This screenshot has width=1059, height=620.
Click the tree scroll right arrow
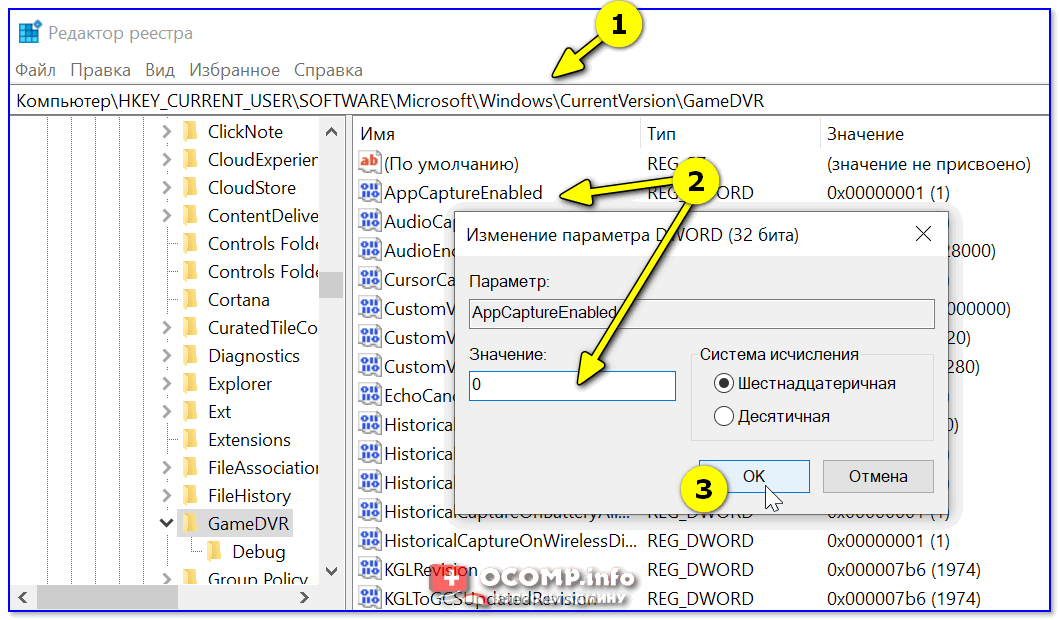point(304,598)
